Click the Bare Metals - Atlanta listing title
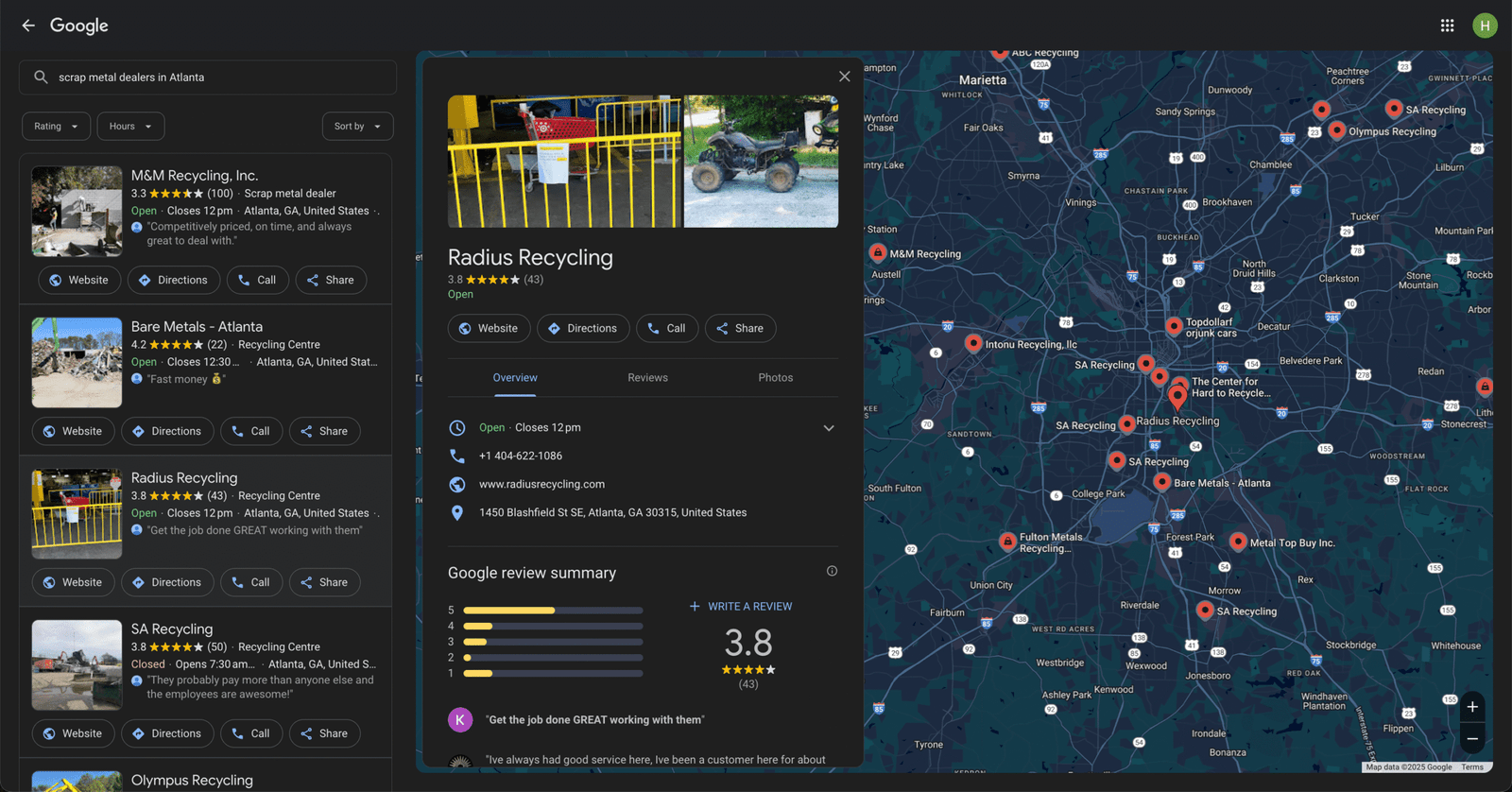1512x792 pixels. pyautogui.click(x=197, y=327)
